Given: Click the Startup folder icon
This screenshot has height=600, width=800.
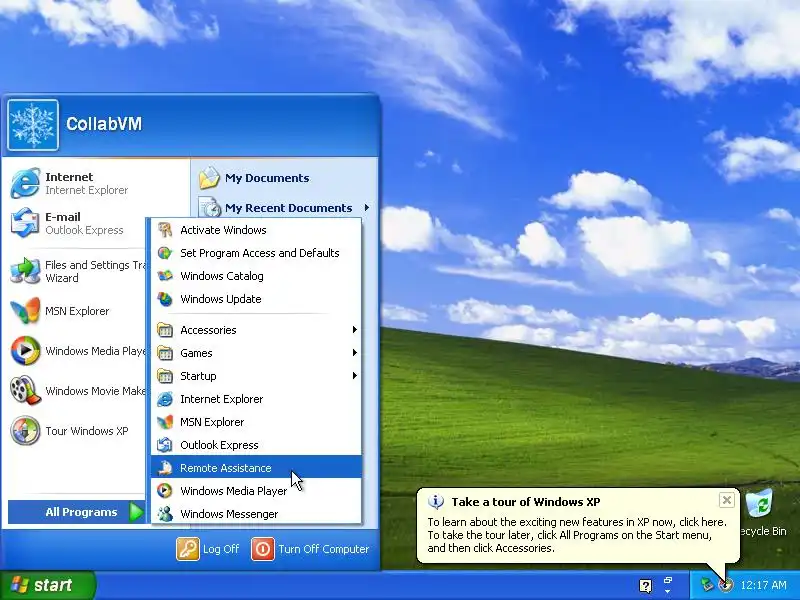Looking at the screenshot, I should [x=165, y=376].
